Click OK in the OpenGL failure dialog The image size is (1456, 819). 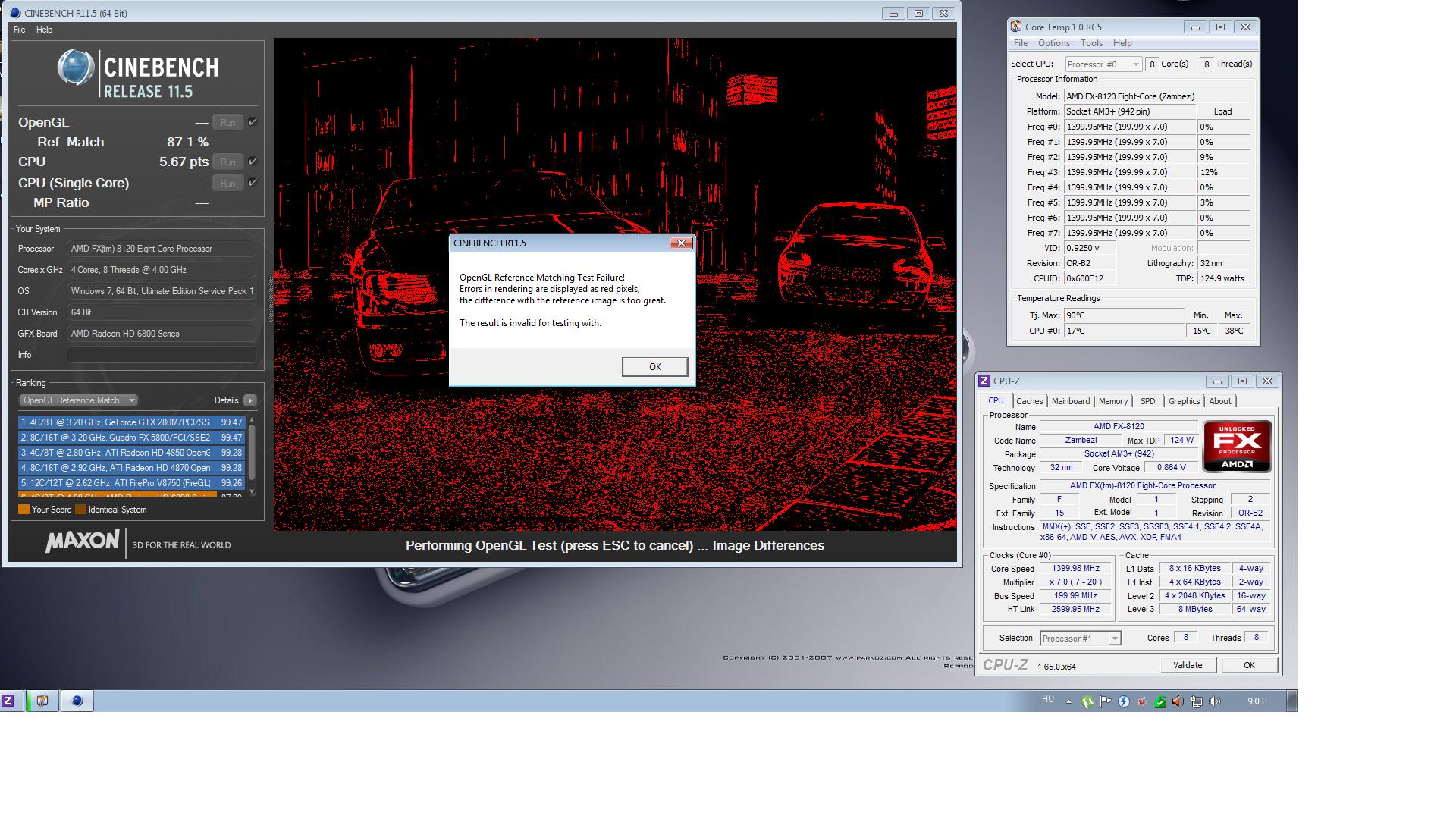654,366
